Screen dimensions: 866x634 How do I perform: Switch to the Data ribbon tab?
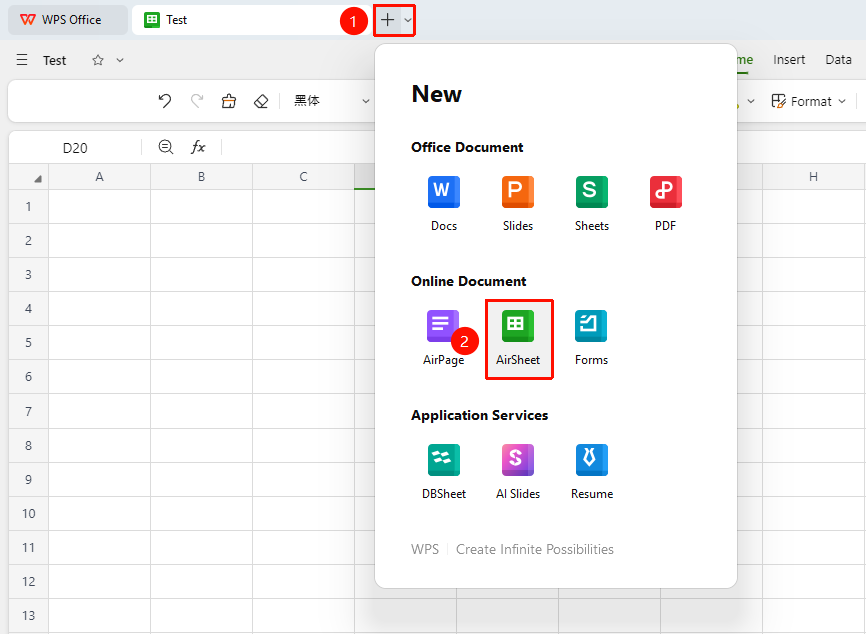[x=838, y=60]
